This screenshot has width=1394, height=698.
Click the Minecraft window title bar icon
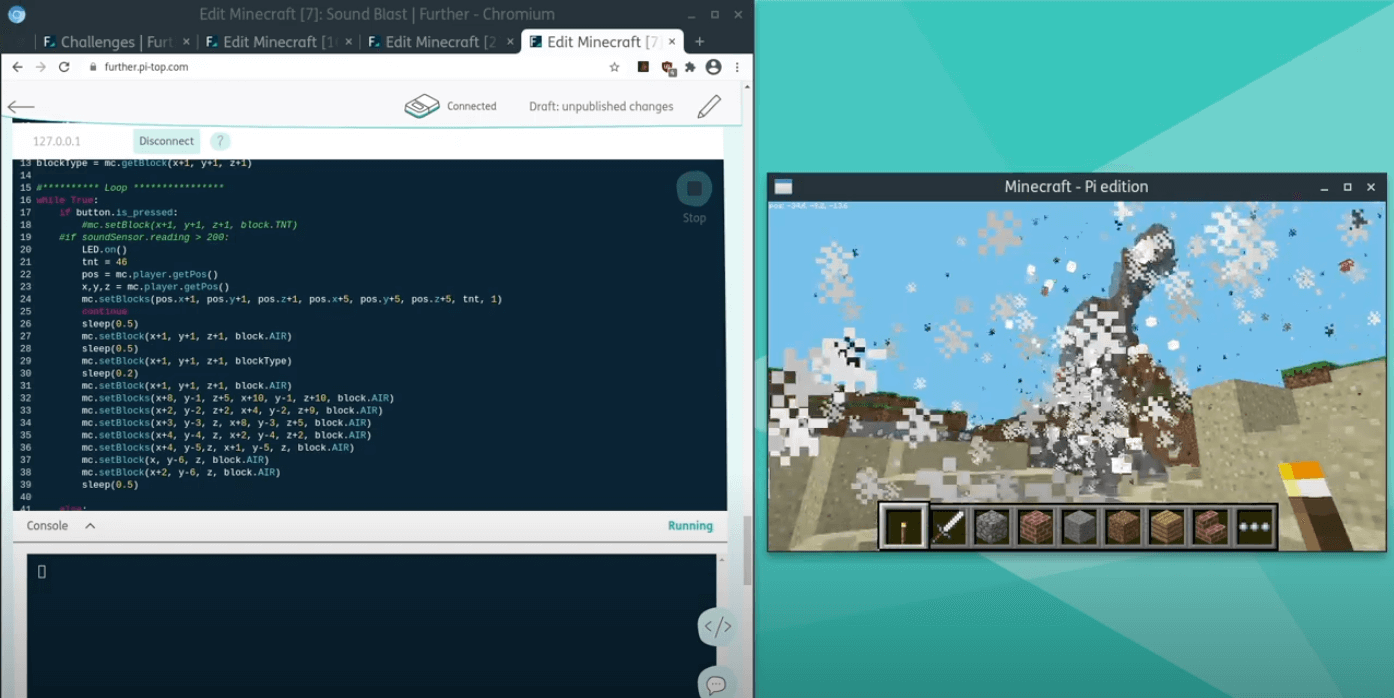tap(783, 187)
